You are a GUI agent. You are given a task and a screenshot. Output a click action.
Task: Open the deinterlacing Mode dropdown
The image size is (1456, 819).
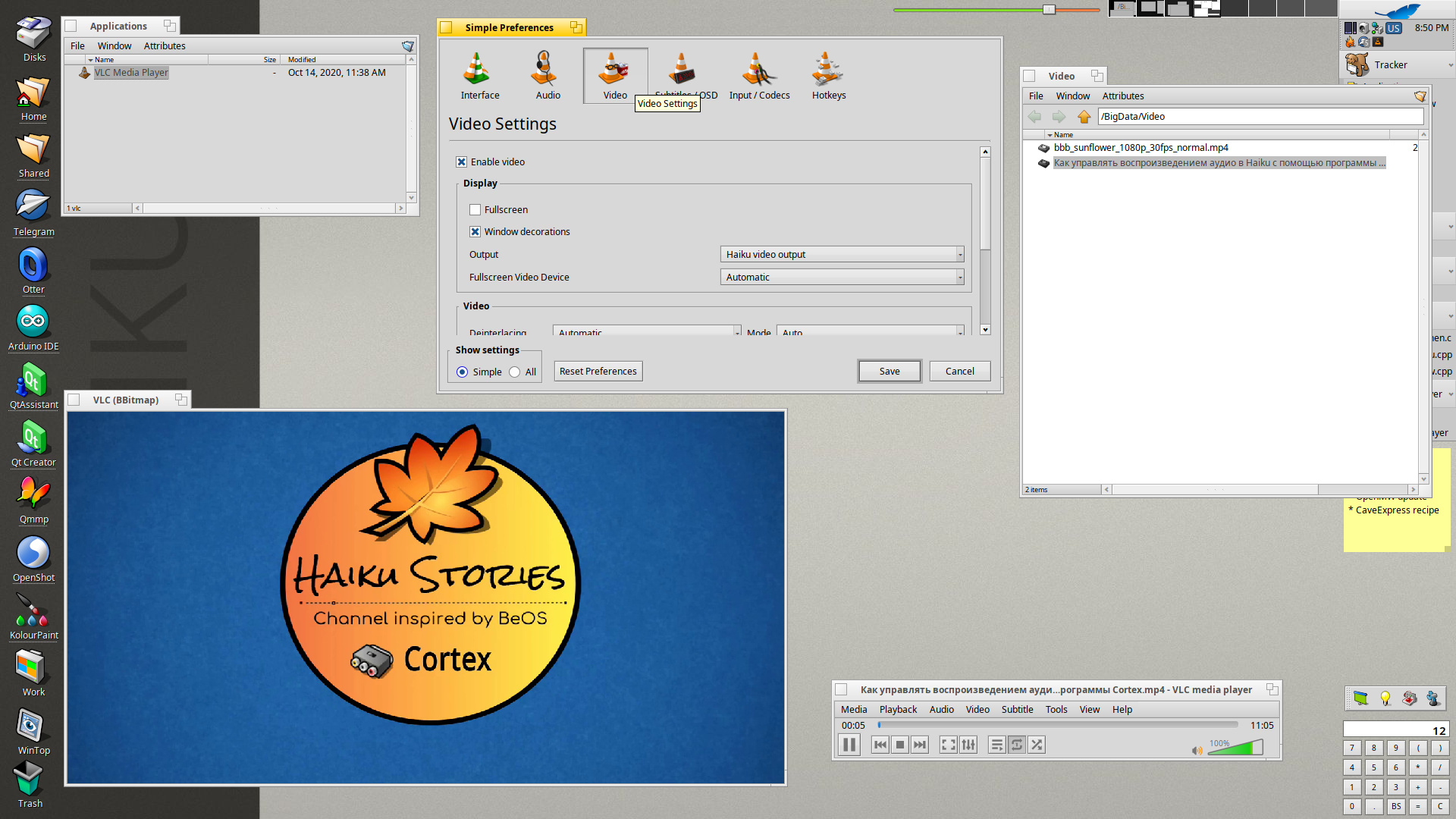[x=871, y=331]
